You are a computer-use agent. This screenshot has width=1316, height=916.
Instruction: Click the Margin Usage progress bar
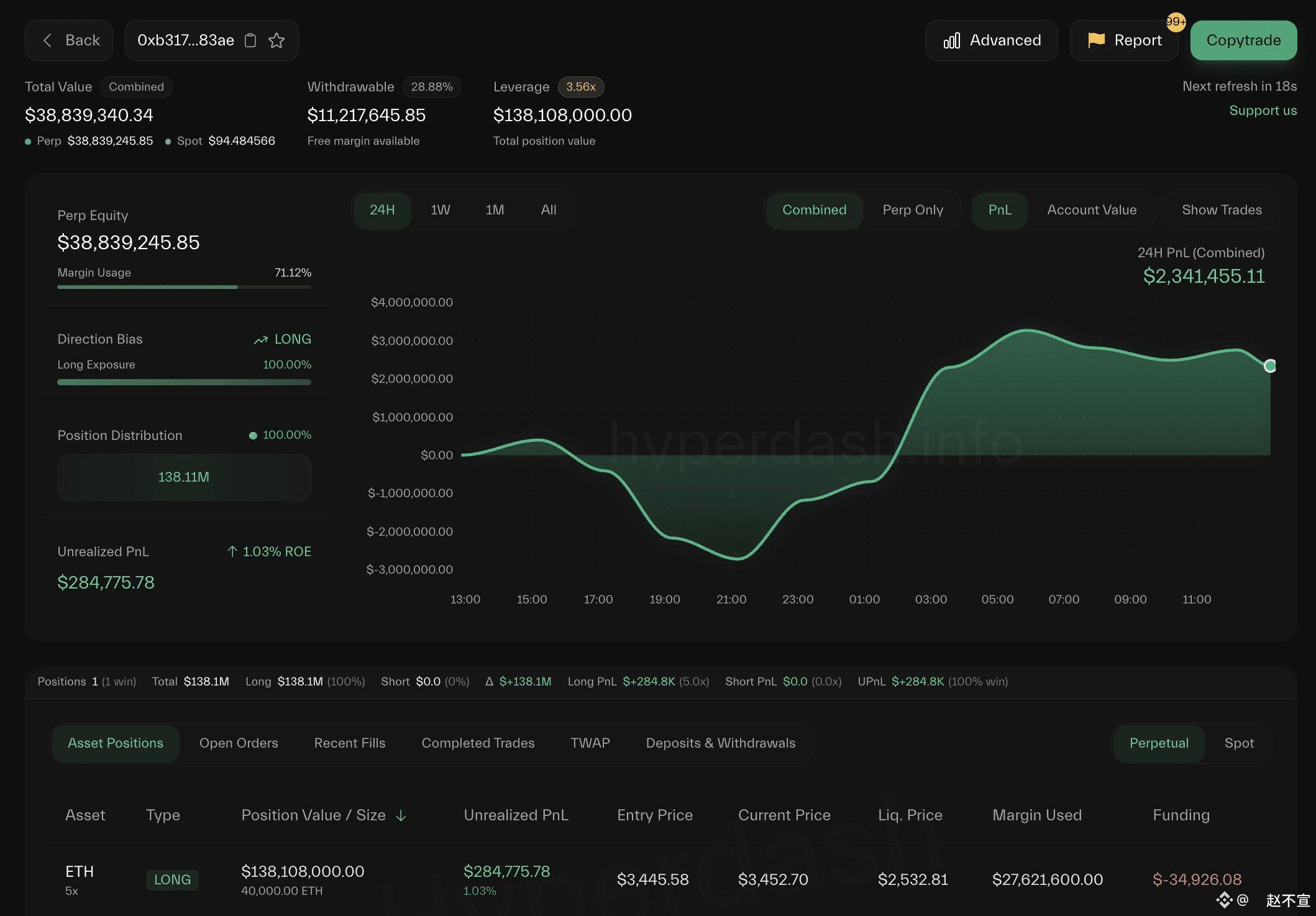pos(184,287)
